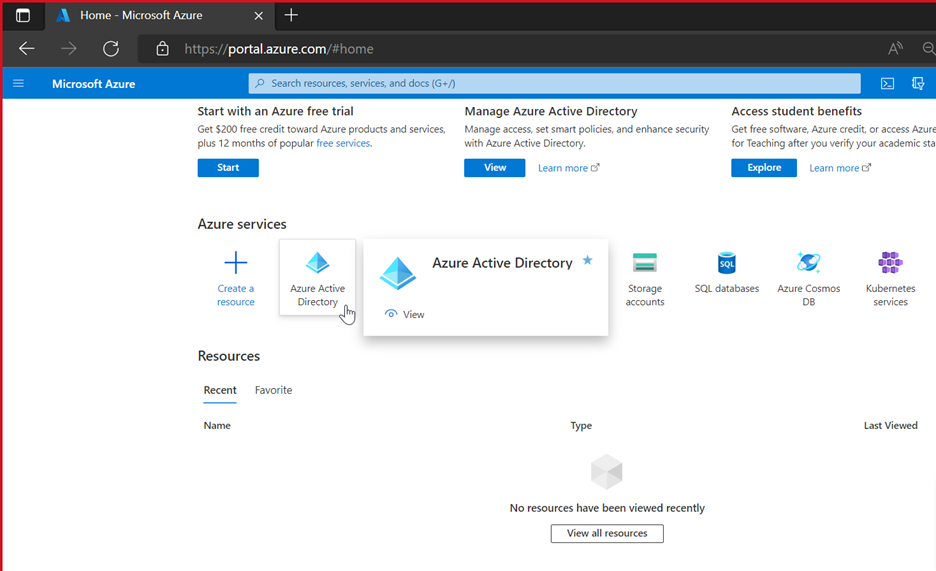Click the Type column header
This screenshot has height=571, width=936.
tap(581, 425)
